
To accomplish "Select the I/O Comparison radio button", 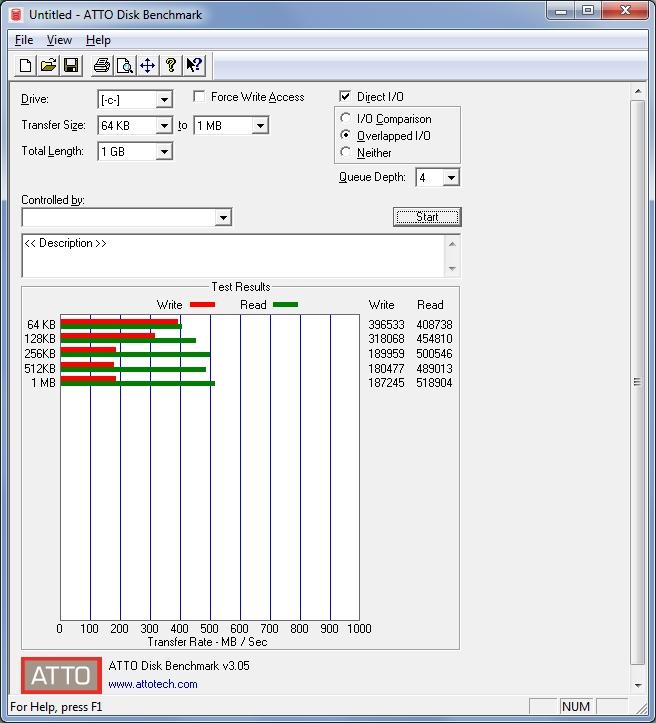I will coord(347,119).
